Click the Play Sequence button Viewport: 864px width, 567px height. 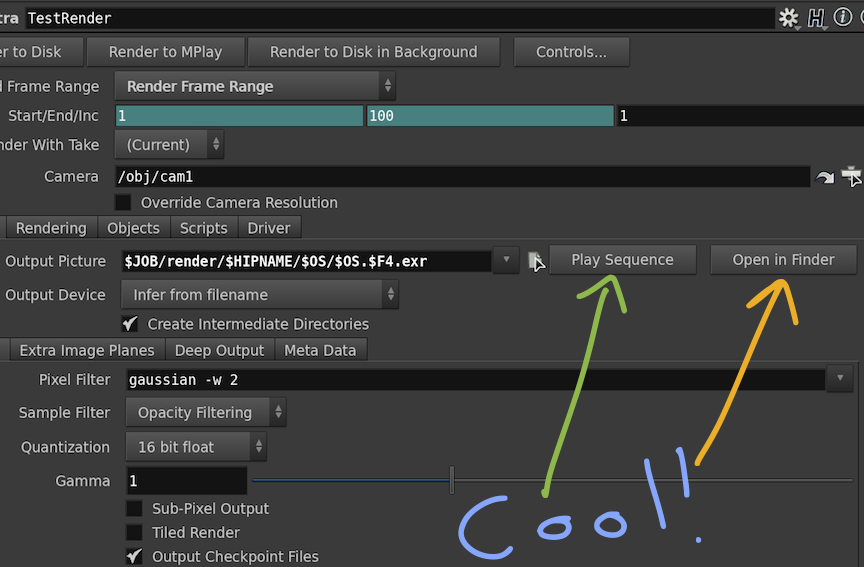[x=623, y=260]
